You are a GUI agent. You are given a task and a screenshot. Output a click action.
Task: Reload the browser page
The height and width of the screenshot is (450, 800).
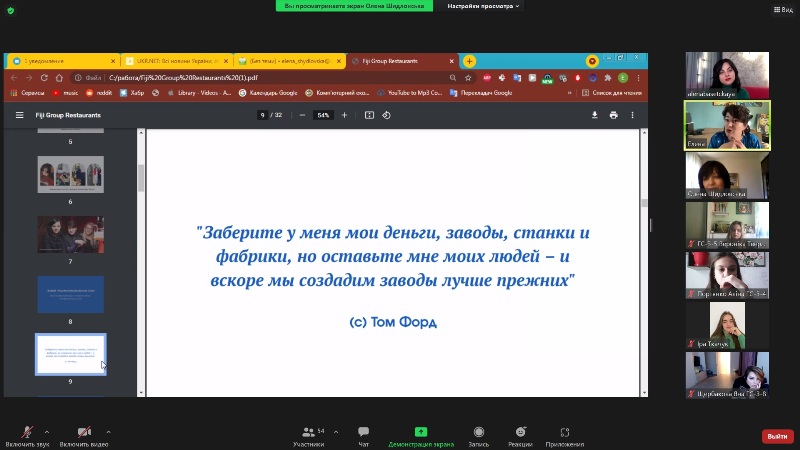click(x=44, y=78)
